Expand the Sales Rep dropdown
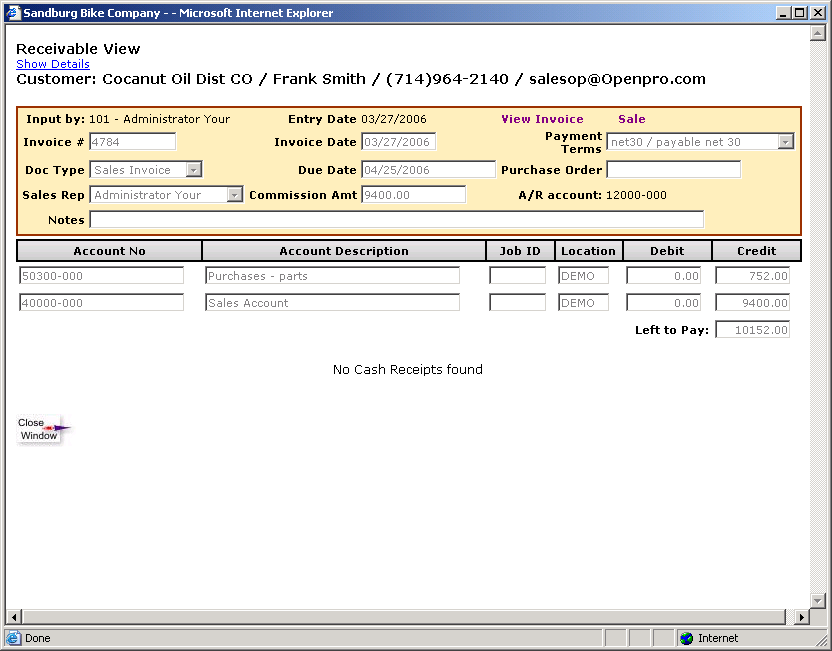 point(235,195)
